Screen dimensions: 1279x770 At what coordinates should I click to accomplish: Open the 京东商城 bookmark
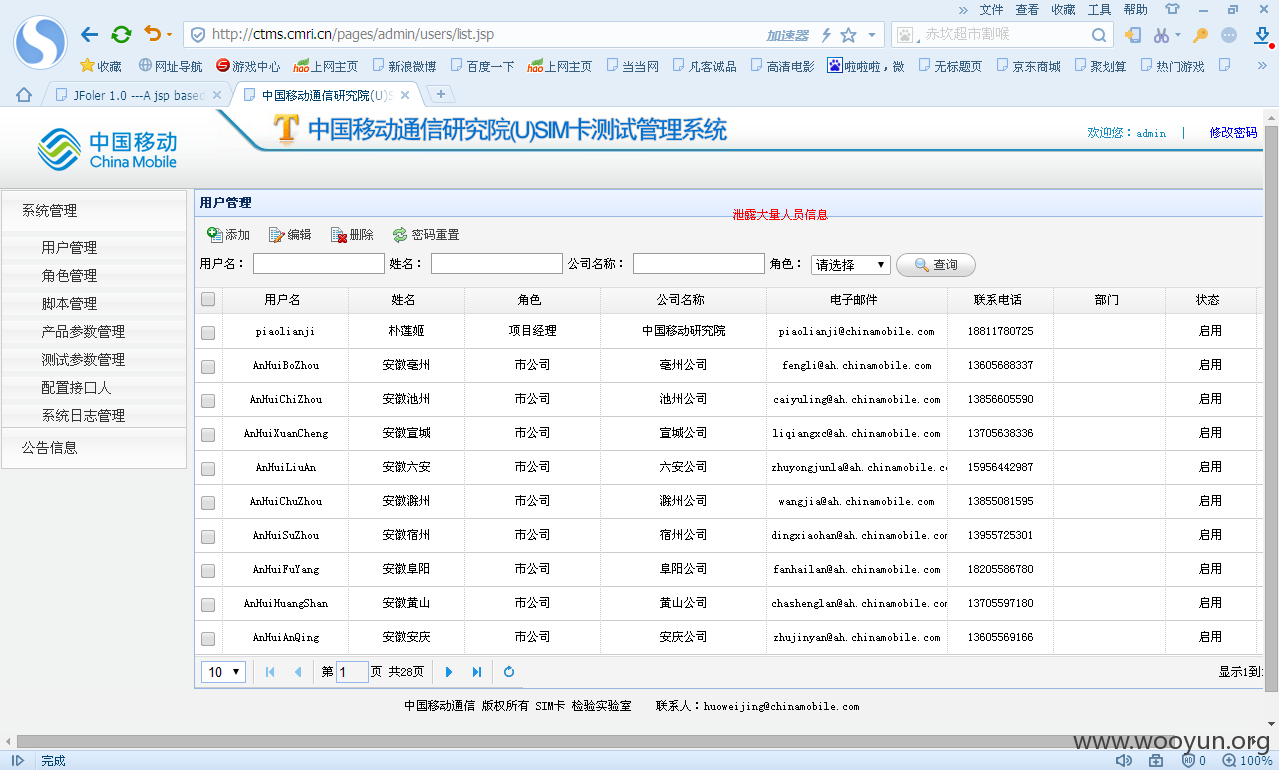pos(1028,66)
